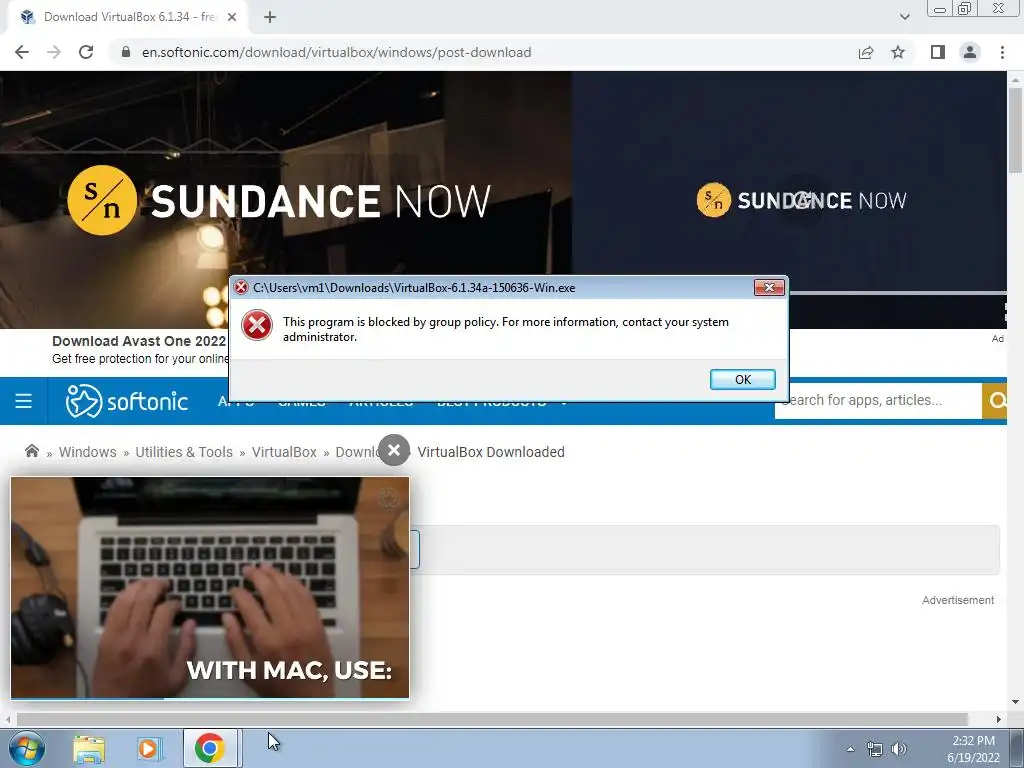Click the scroll-down arrow of the page

1015,702
